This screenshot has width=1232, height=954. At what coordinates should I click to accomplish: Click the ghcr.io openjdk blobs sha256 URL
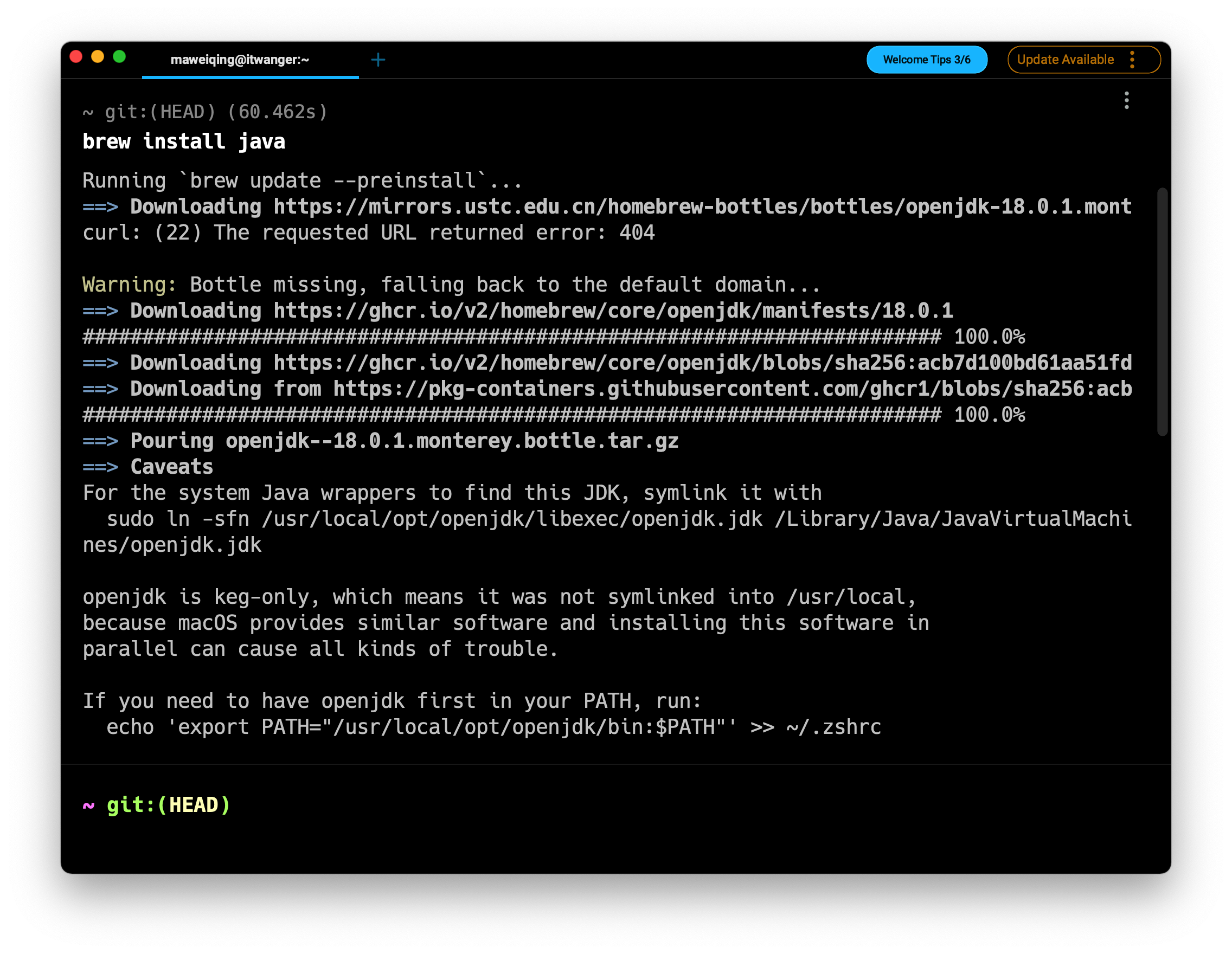[x=702, y=363]
